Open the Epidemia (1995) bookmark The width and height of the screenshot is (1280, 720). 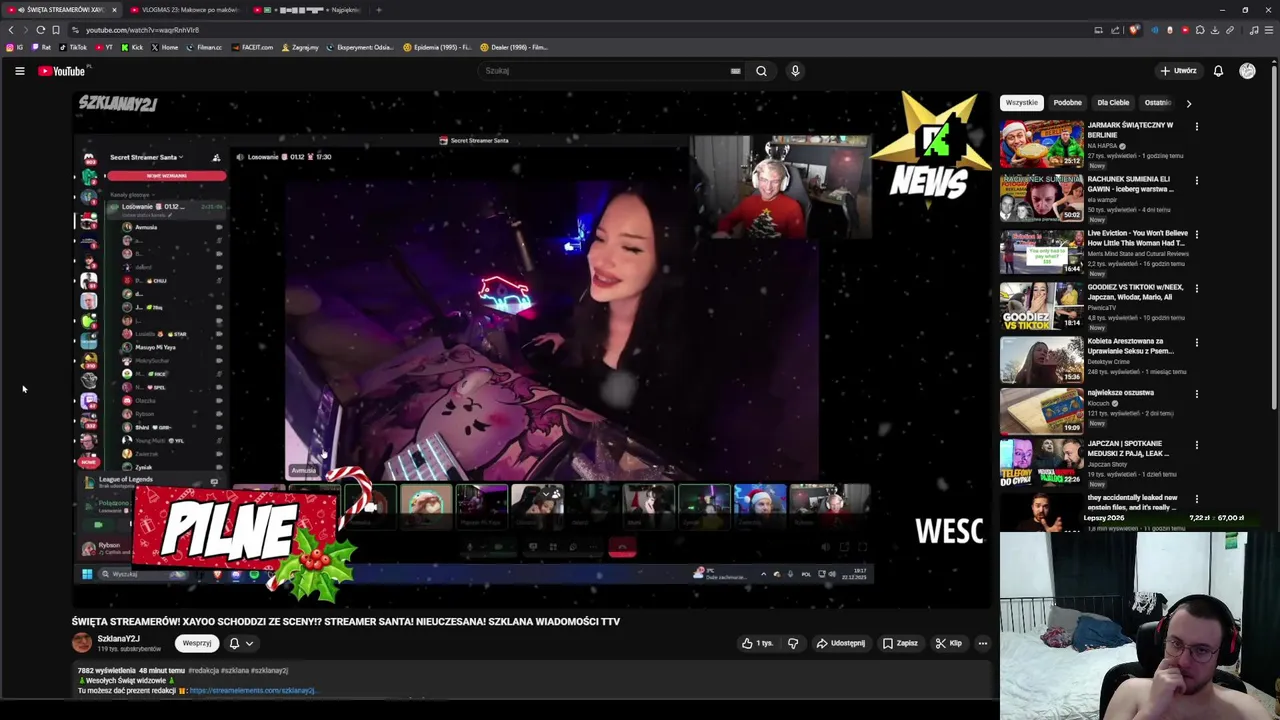(437, 47)
